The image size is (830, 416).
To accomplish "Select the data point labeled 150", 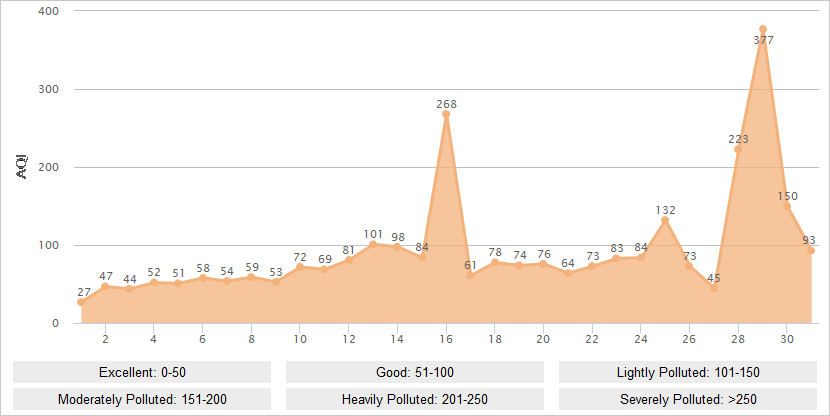I will click(x=787, y=206).
